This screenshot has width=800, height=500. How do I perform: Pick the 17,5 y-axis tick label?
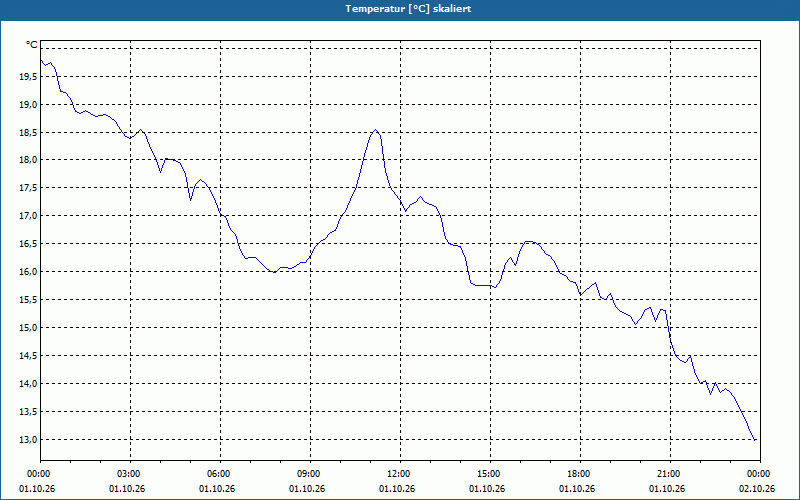coord(28,188)
